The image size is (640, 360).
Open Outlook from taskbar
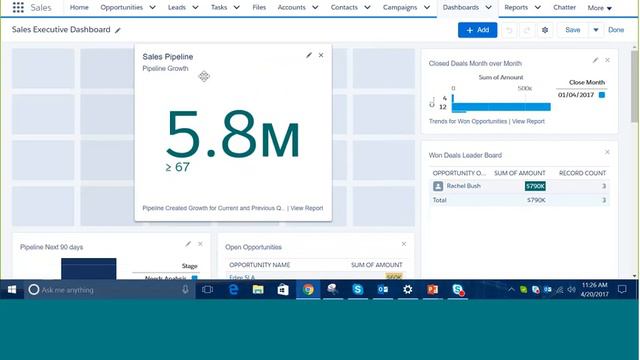click(383, 290)
